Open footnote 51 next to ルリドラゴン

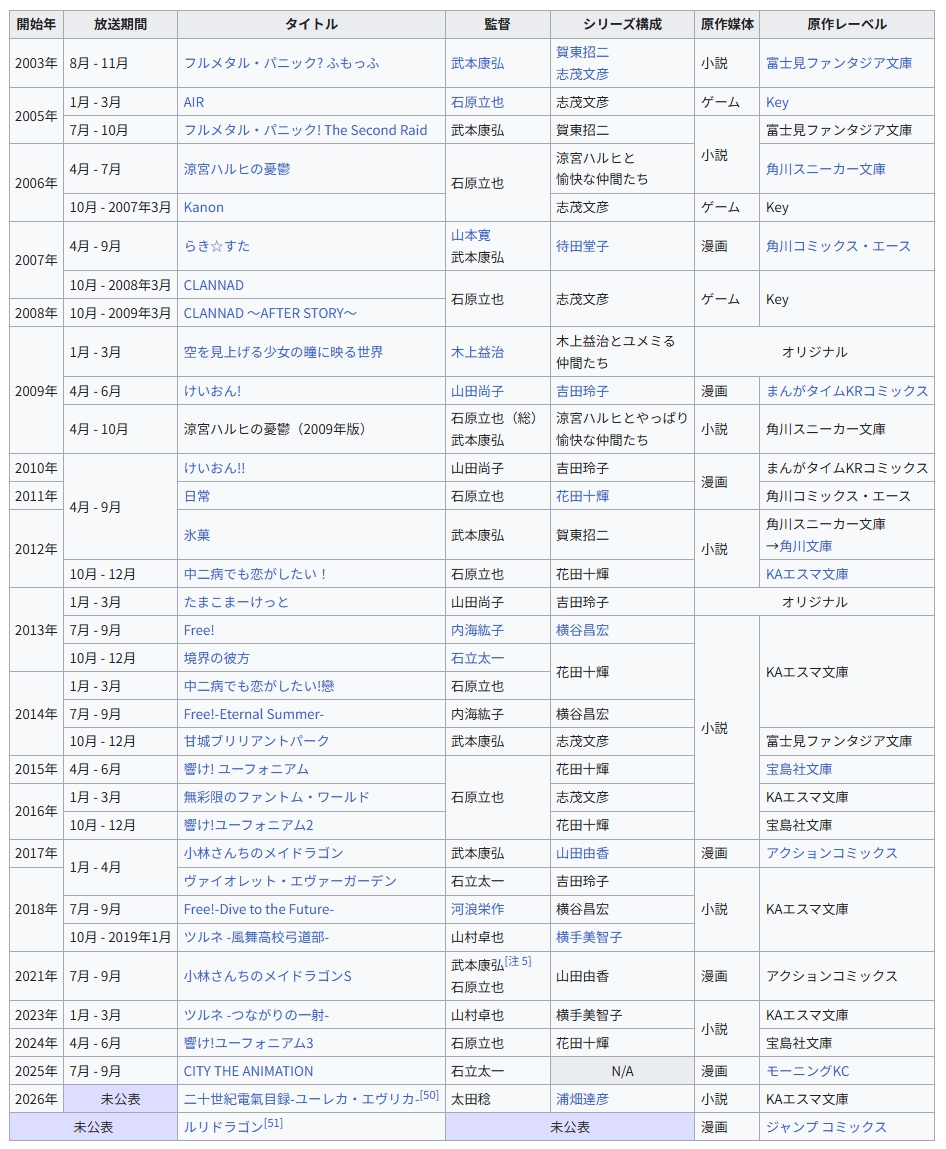274,1123
